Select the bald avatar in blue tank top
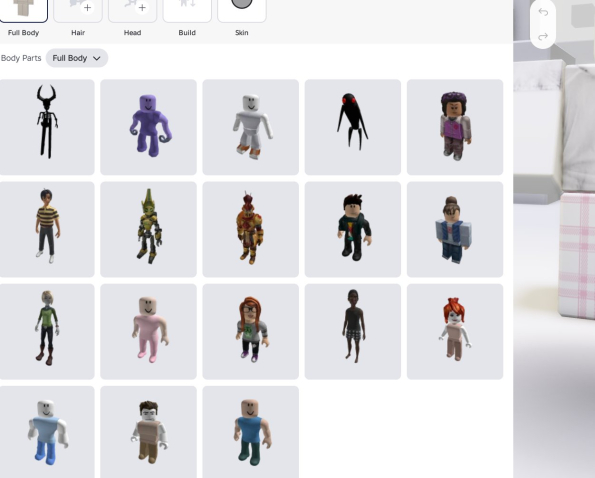 (x=250, y=432)
